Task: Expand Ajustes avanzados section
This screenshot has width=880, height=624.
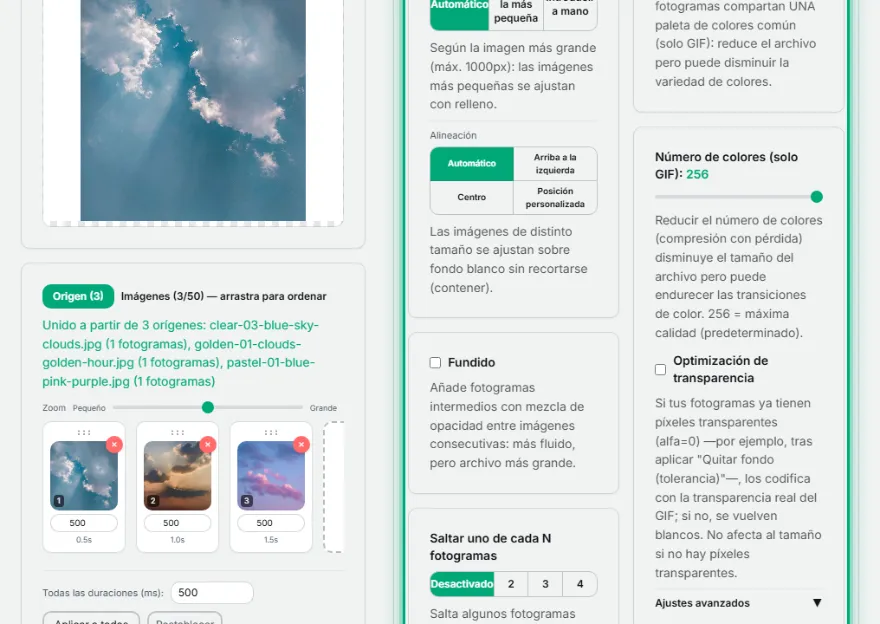Action: (739, 603)
